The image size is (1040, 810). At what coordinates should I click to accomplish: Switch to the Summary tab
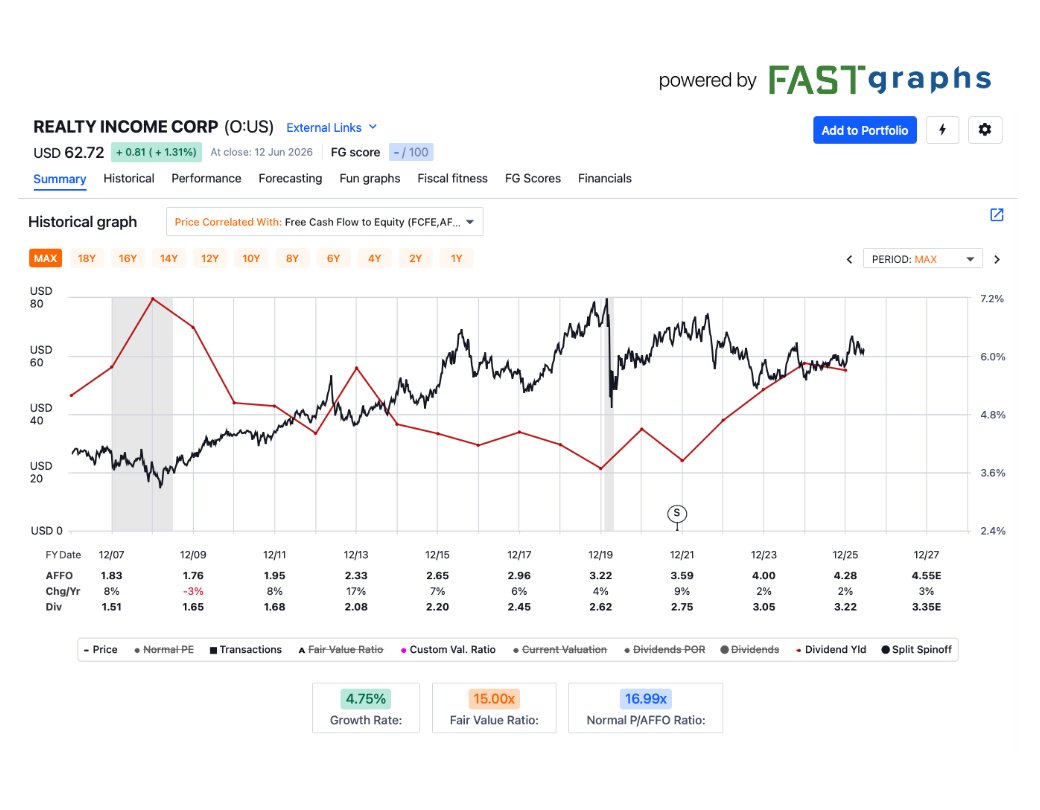click(60, 179)
